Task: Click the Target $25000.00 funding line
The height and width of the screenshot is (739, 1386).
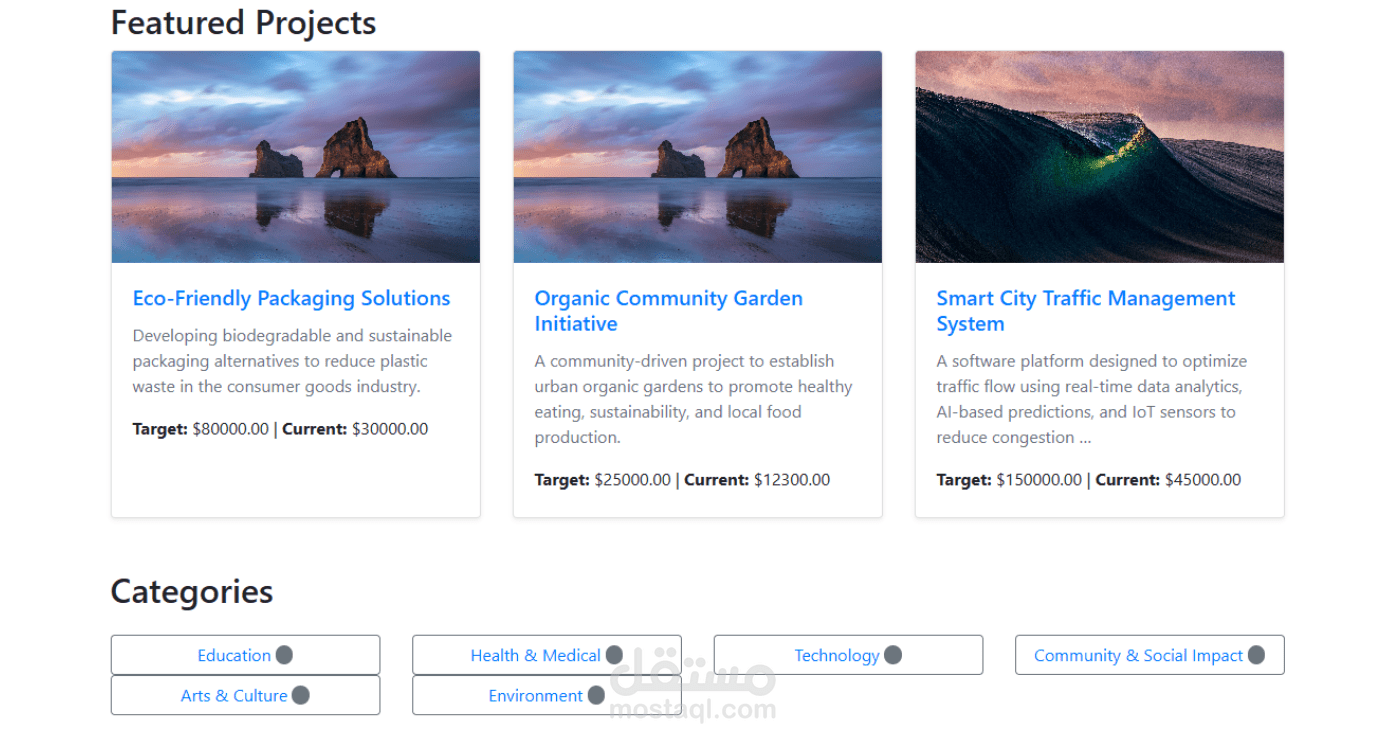Action: point(682,480)
